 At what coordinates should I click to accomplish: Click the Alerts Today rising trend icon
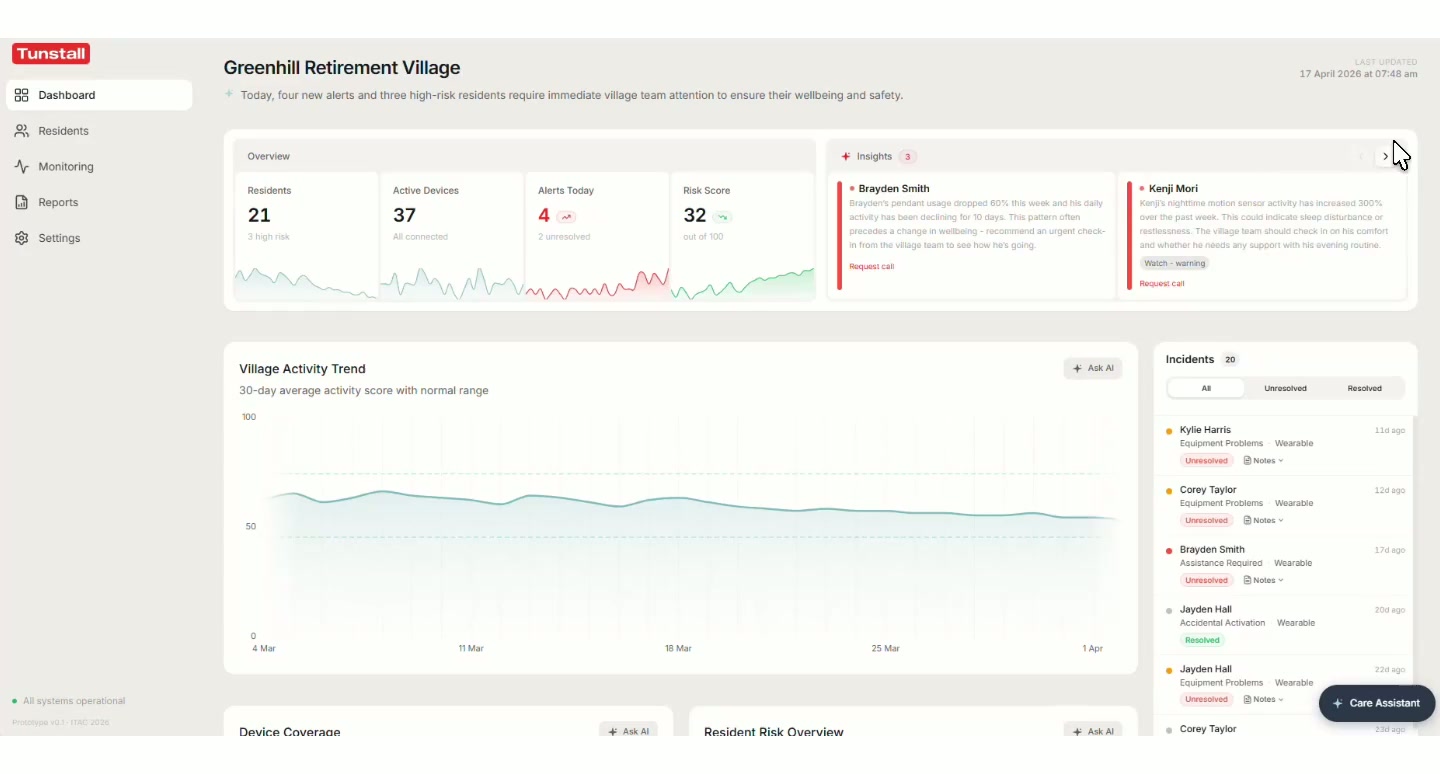click(x=567, y=216)
